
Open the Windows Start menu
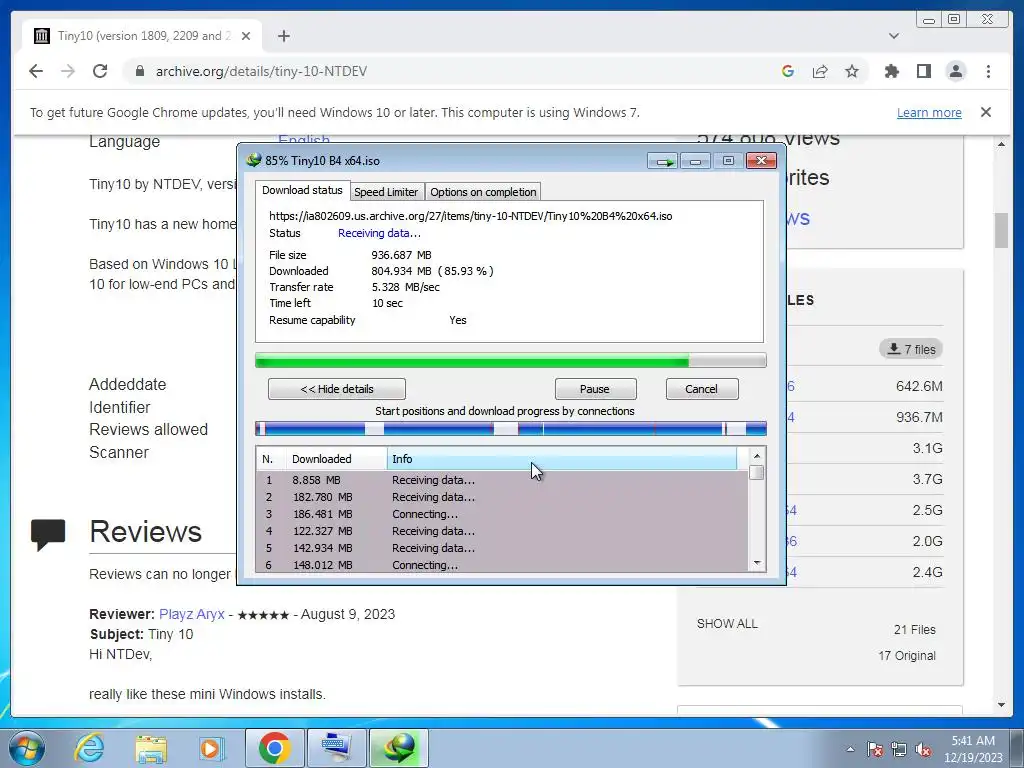point(26,748)
